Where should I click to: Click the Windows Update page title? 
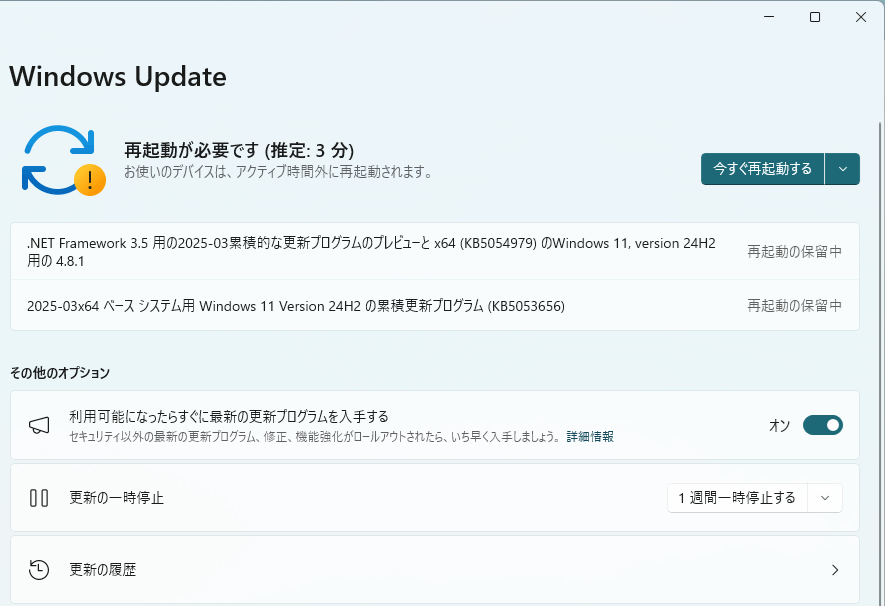click(117, 76)
